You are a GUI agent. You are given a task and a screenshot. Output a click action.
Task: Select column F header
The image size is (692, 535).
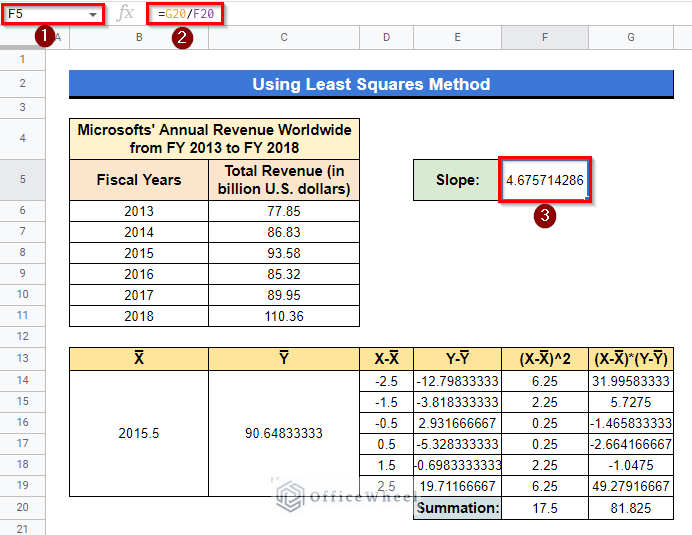tap(545, 38)
